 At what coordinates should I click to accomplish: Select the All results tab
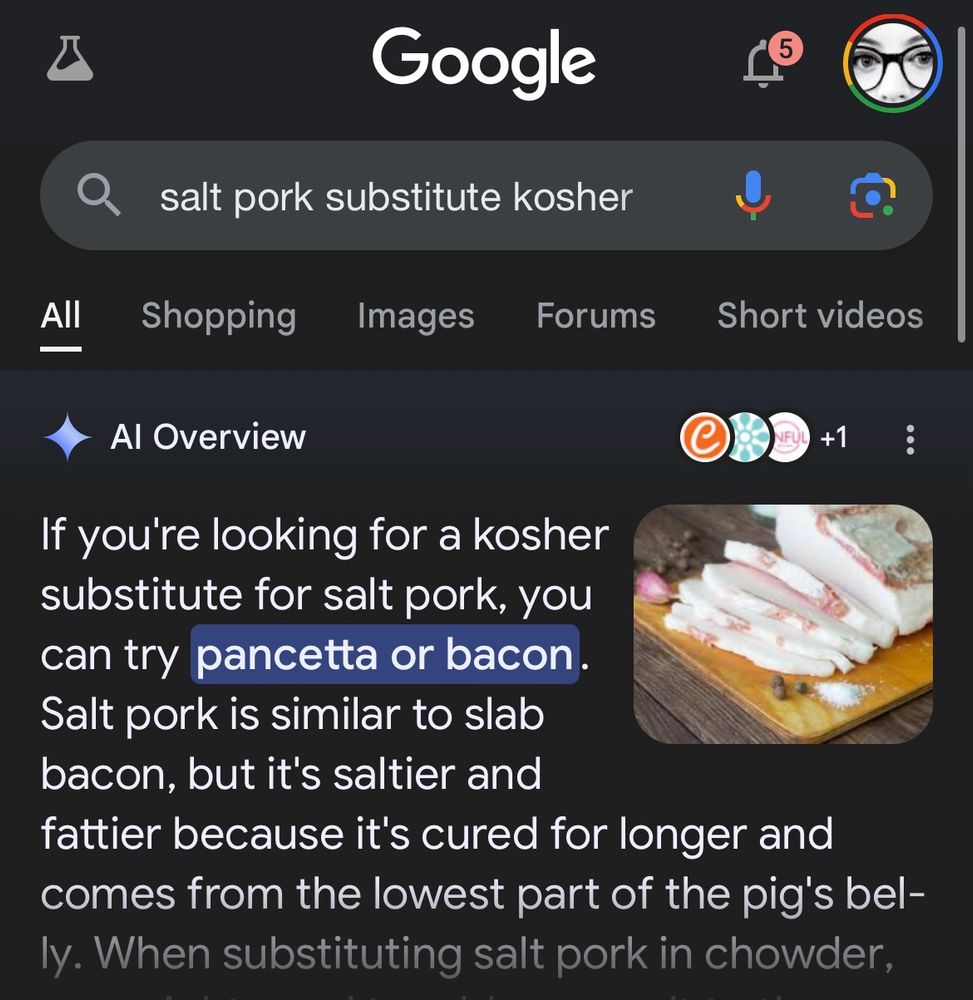(61, 316)
